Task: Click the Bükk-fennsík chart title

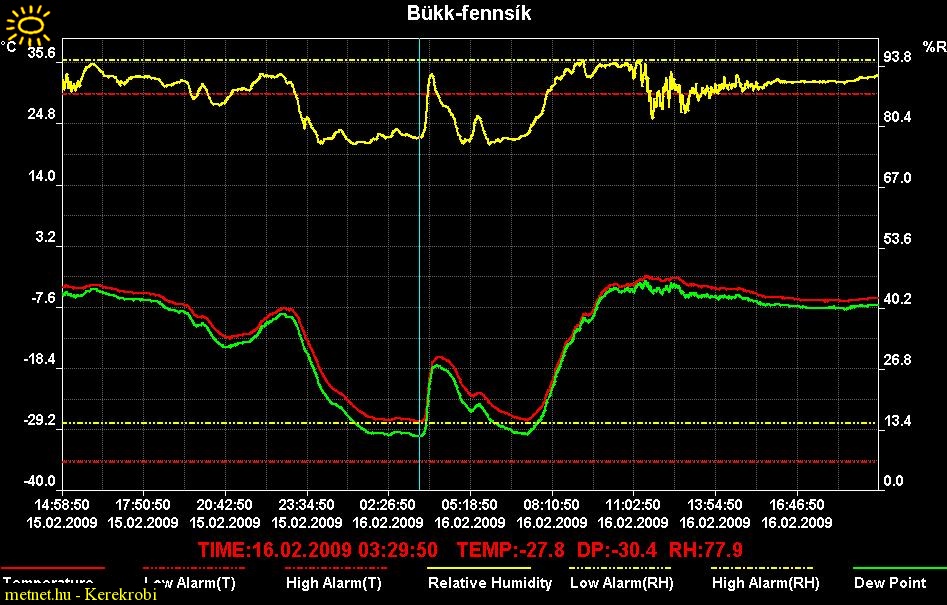Action: [469, 13]
